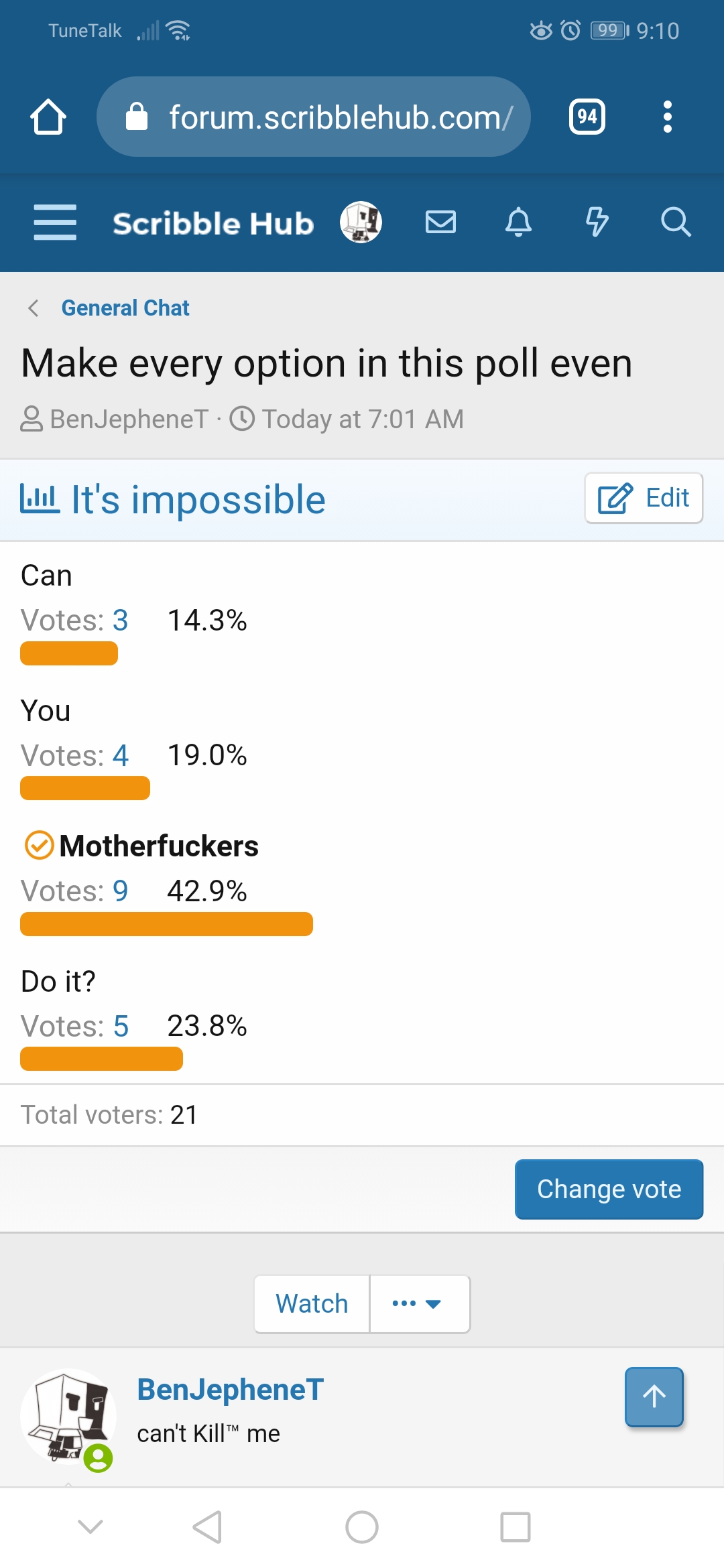Click the poll chart icon beside It's impossible
This screenshot has height=1568, width=724.
[x=40, y=497]
